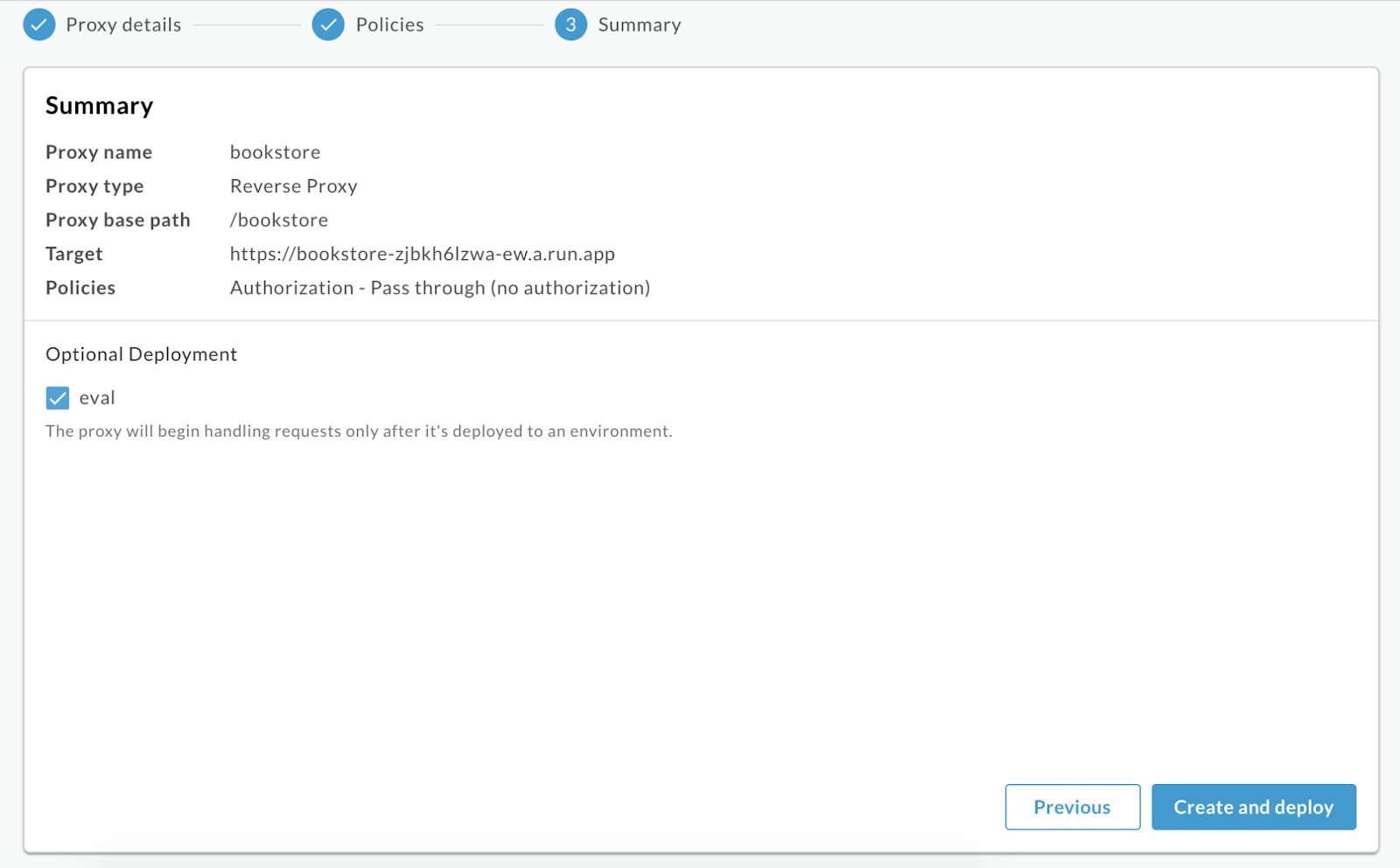Go back using the Previous button

point(1072,807)
